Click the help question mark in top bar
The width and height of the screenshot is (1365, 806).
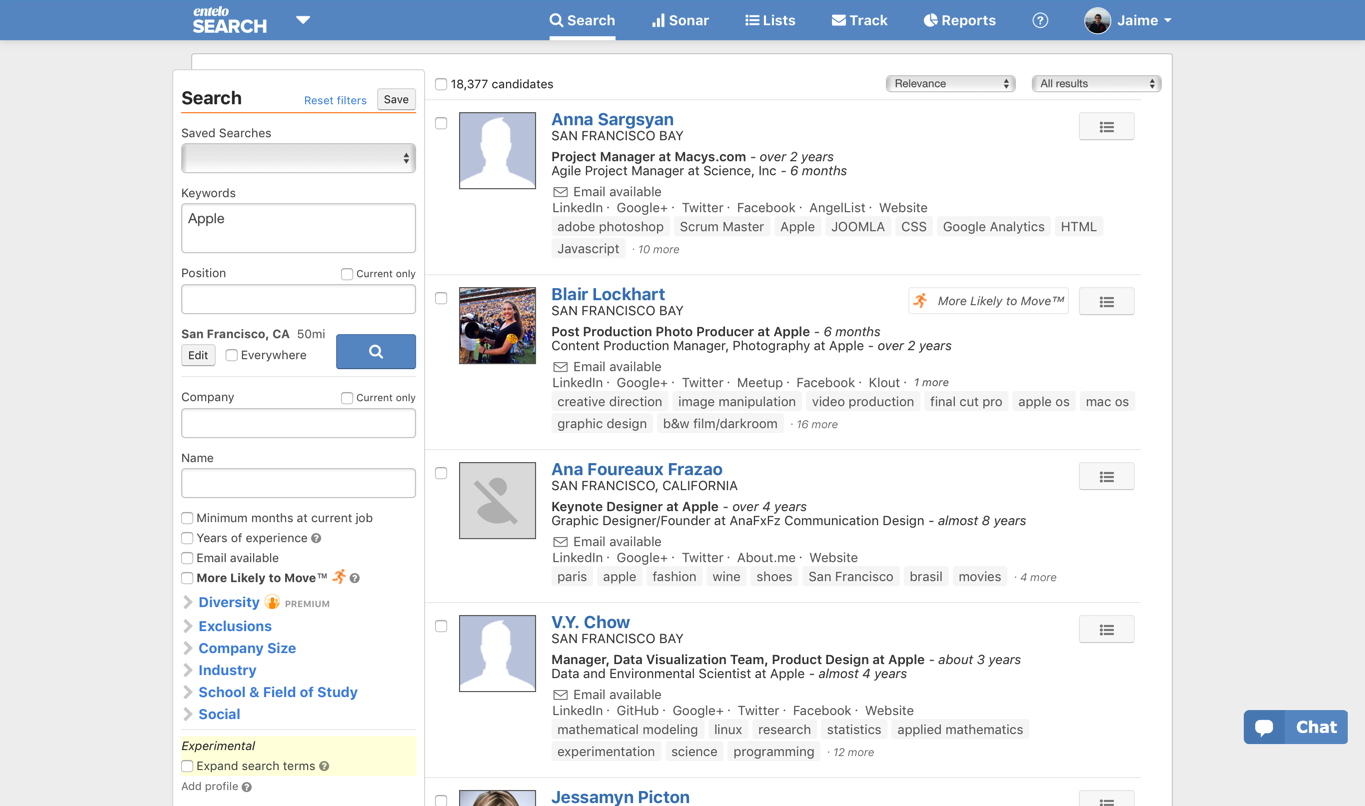click(x=1040, y=20)
